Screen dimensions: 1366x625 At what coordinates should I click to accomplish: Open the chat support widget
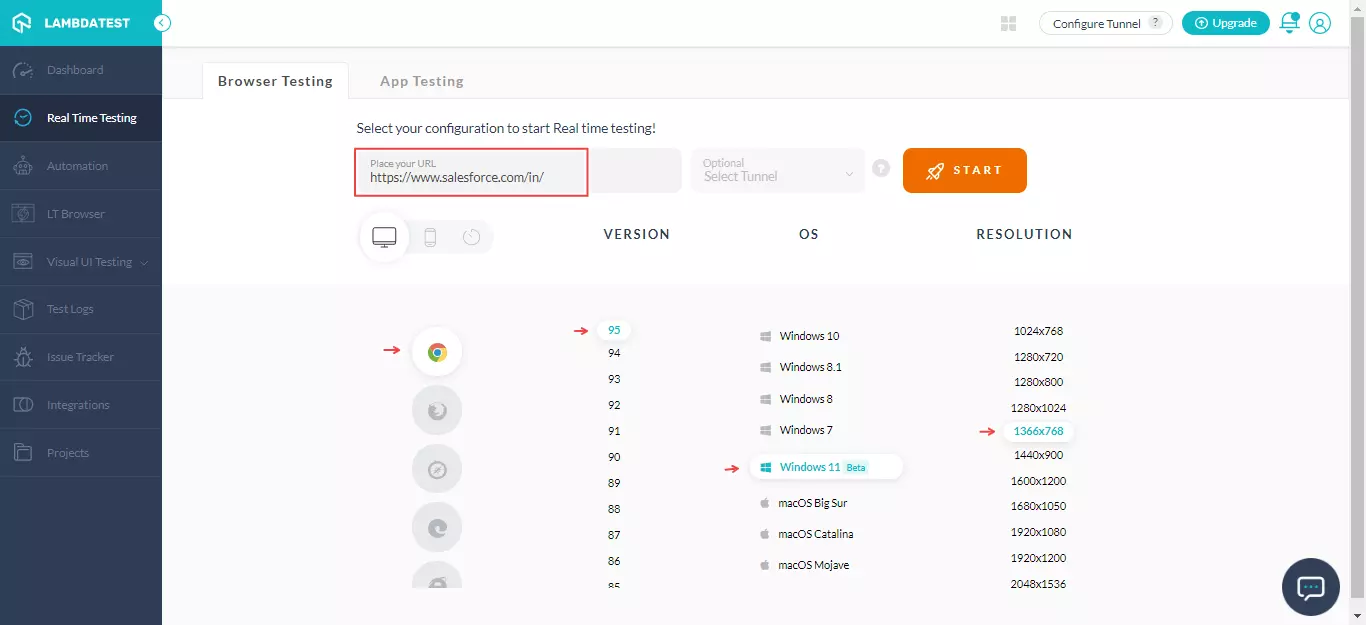pos(1310,587)
